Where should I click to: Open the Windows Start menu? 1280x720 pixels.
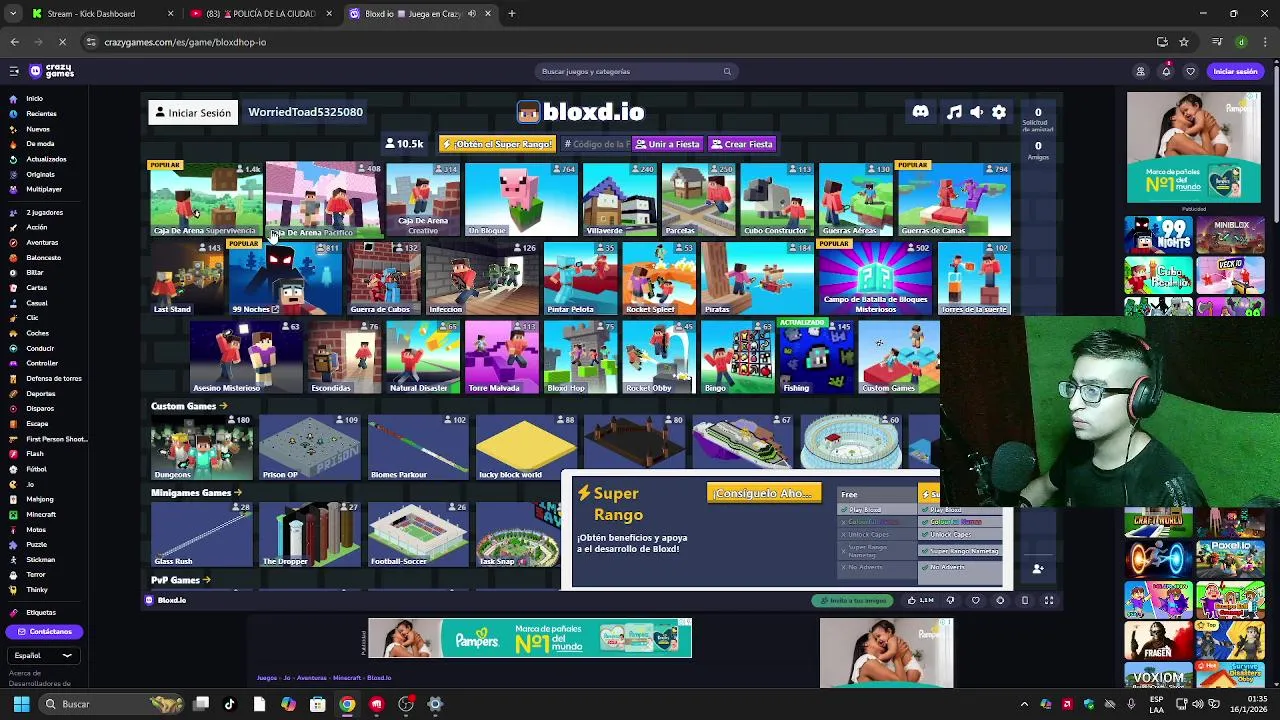[x=21, y=704]
